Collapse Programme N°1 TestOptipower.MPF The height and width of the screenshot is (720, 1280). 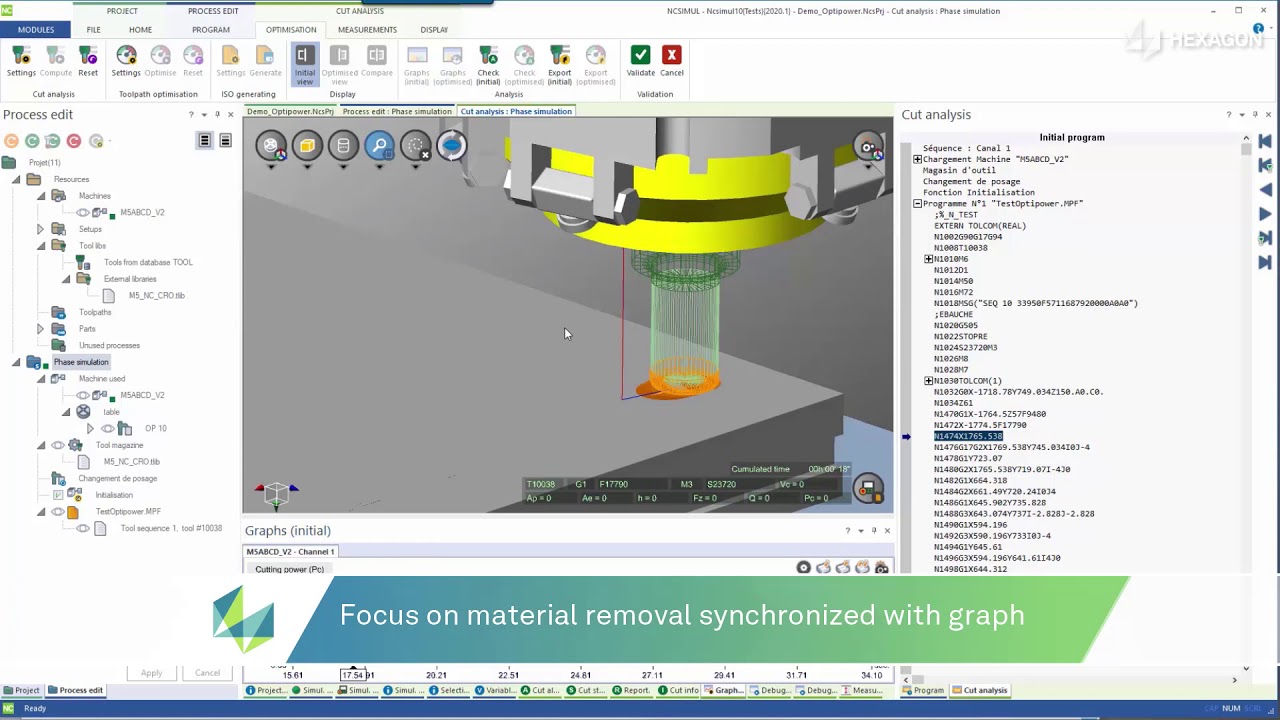coord(917,204)
